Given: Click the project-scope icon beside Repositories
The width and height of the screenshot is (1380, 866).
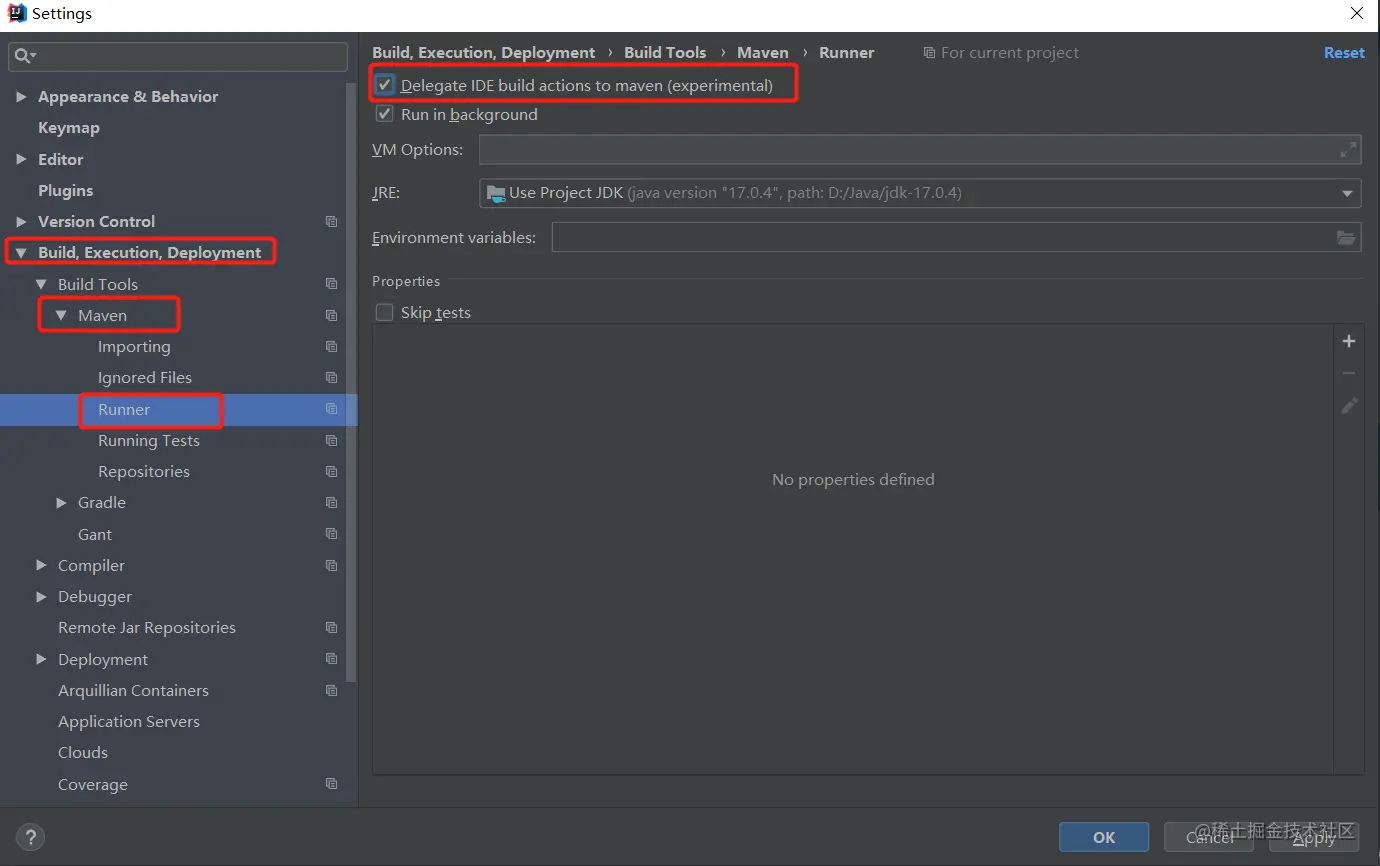Looking at the screenshot, I should click(332, 471).
